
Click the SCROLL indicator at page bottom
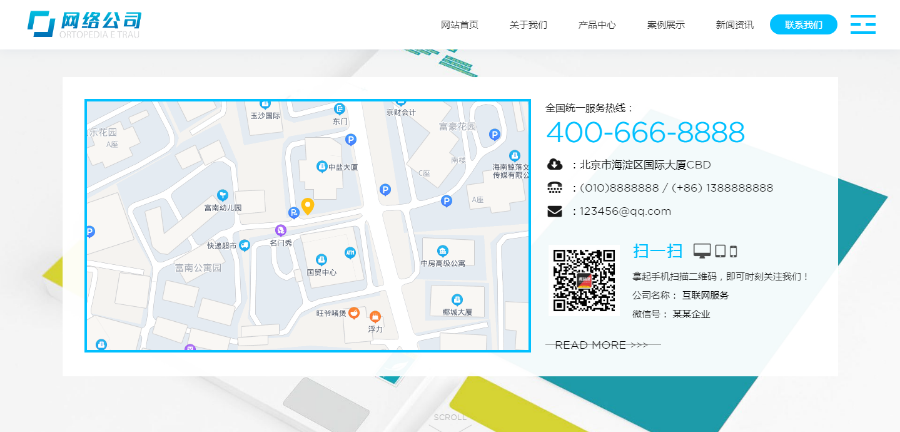tap(450, 417)
